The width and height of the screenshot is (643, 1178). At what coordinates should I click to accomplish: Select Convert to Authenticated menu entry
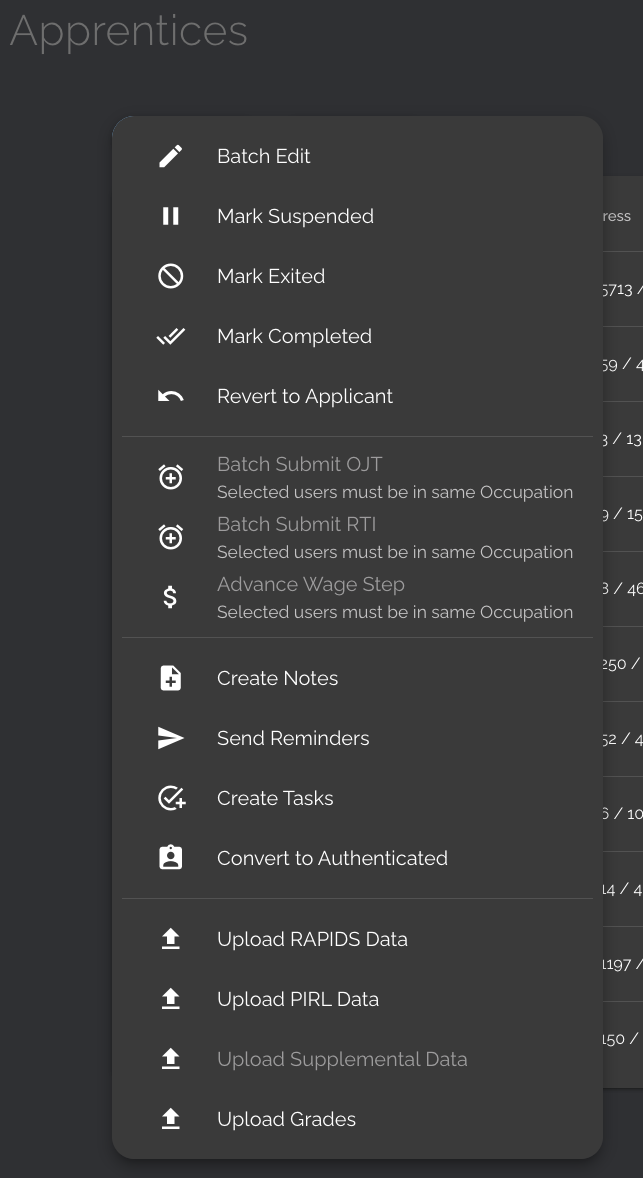(x=332, y=858)
